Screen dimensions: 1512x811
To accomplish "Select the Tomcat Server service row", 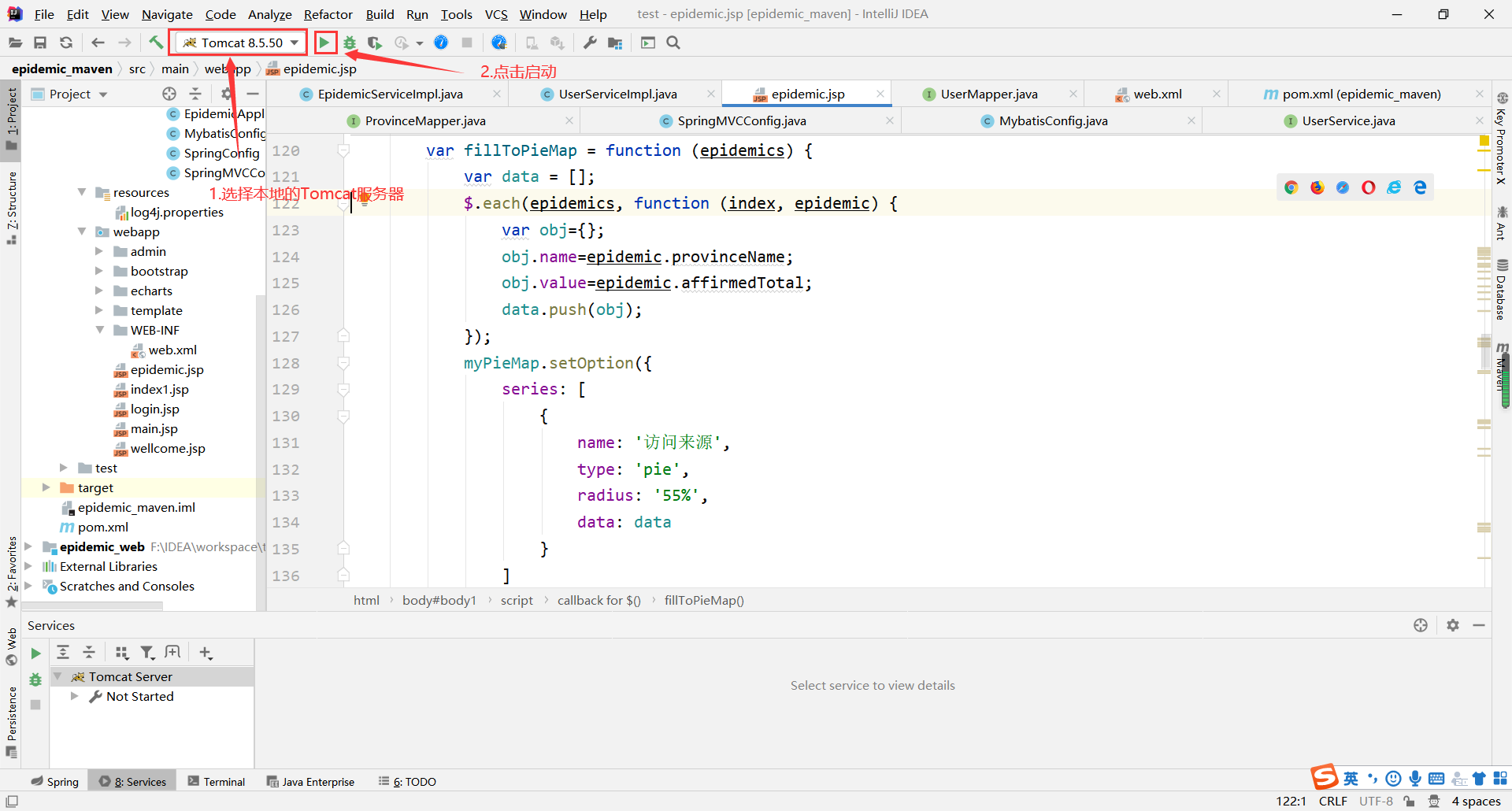I will (x=151, y=676).
